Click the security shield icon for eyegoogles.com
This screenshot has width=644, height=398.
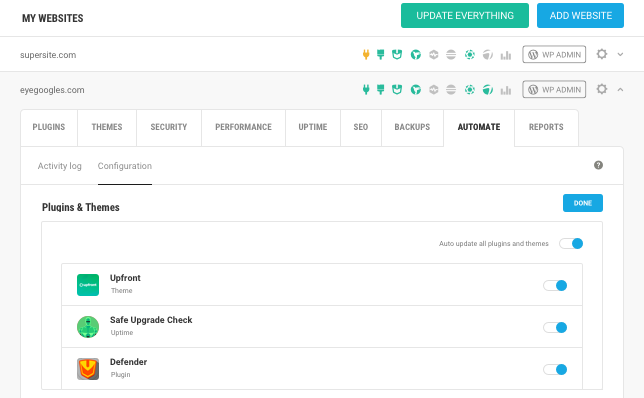[x=397, y=89]
